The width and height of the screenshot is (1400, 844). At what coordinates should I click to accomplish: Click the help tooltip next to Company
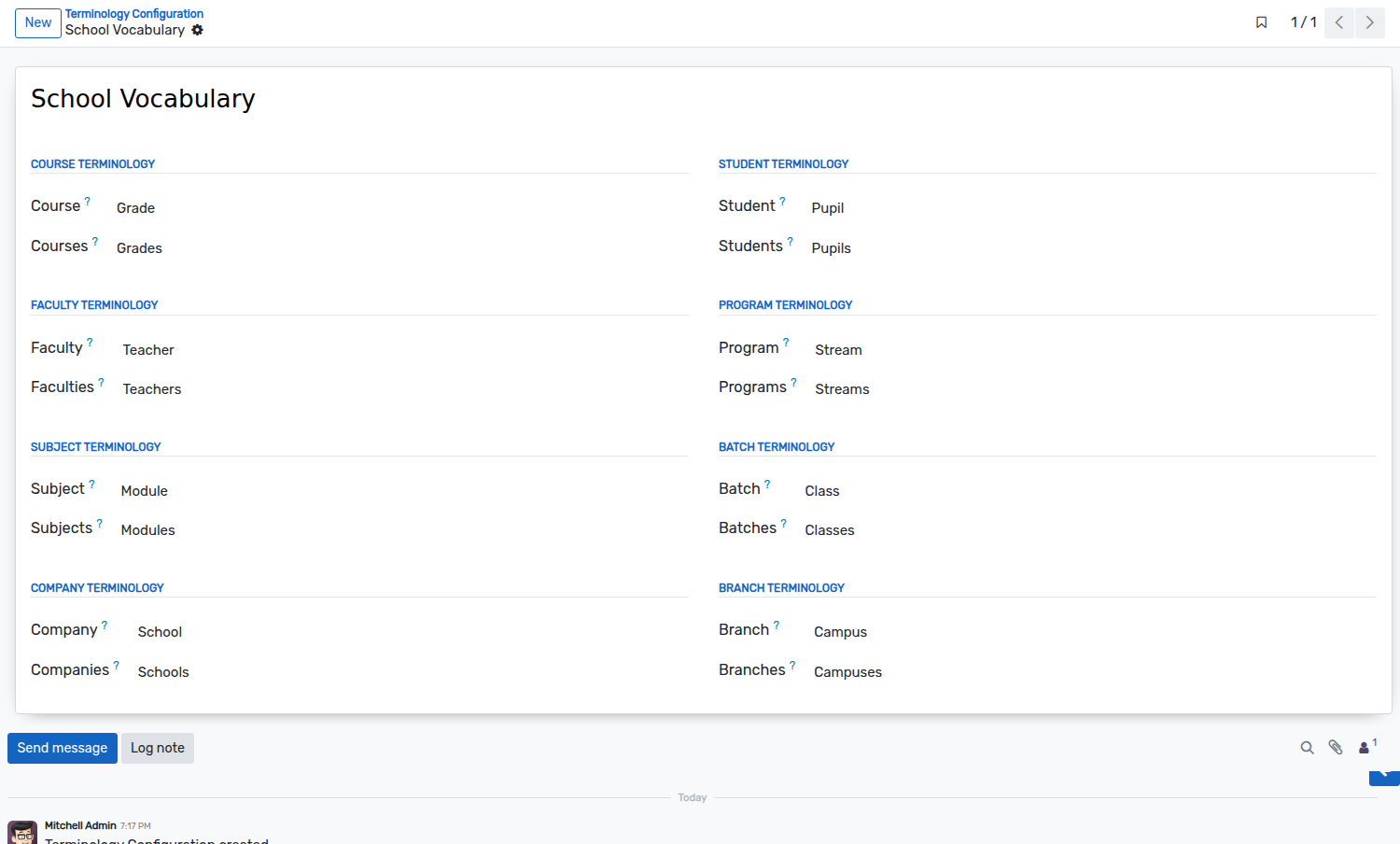(105, 625)
